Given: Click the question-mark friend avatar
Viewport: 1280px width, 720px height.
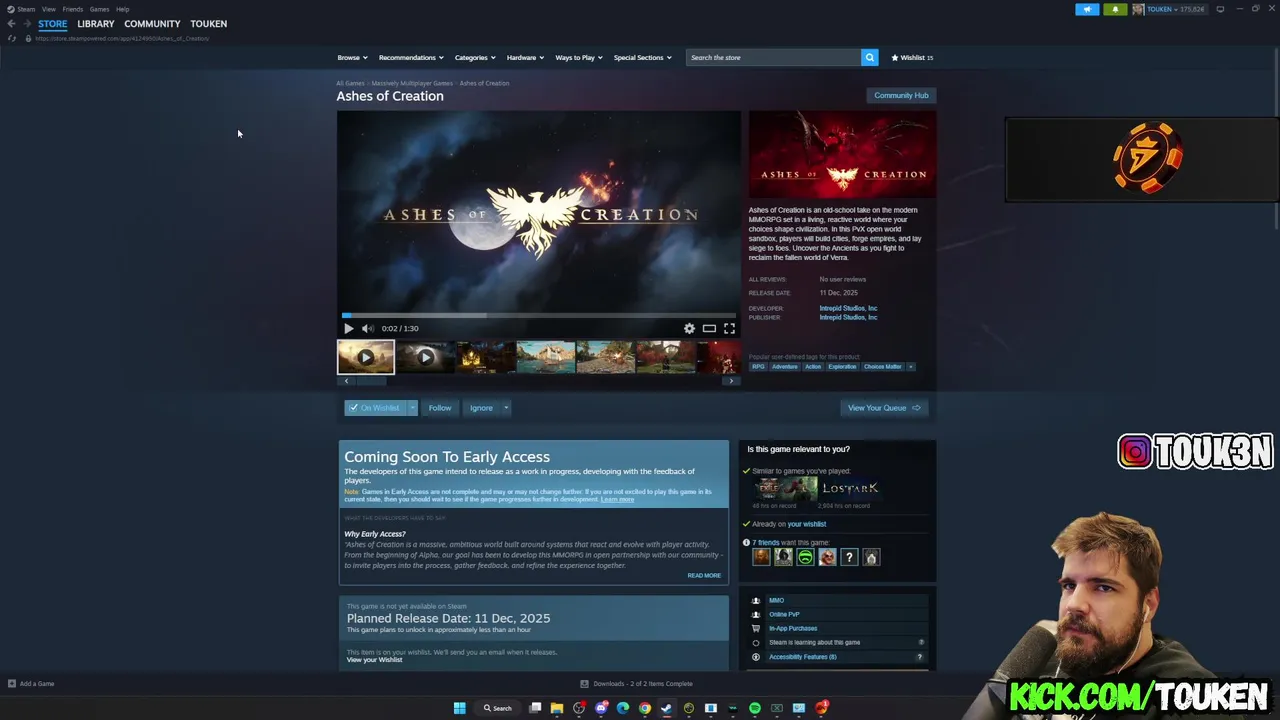Looking at the screenshot, I should (849, 557).
